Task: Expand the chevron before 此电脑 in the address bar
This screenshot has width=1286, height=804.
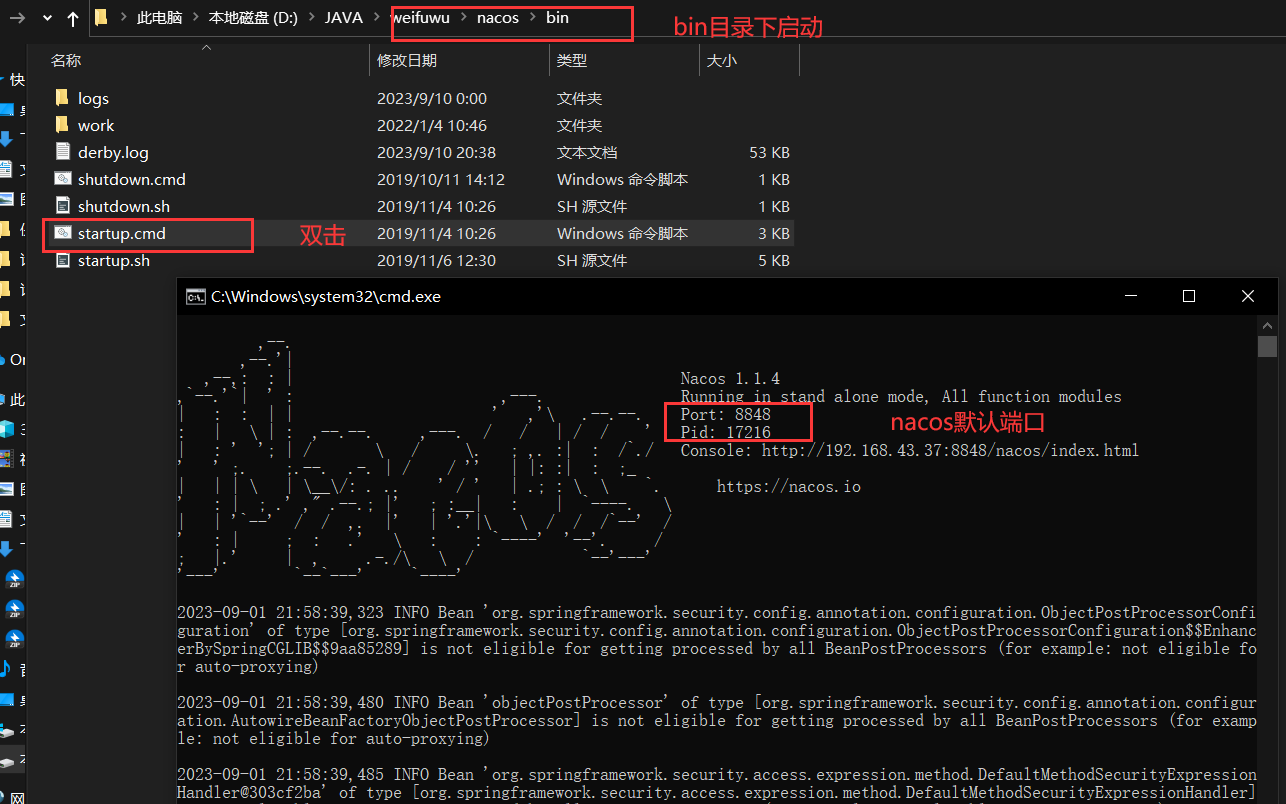Action: [x=123, y=18]
